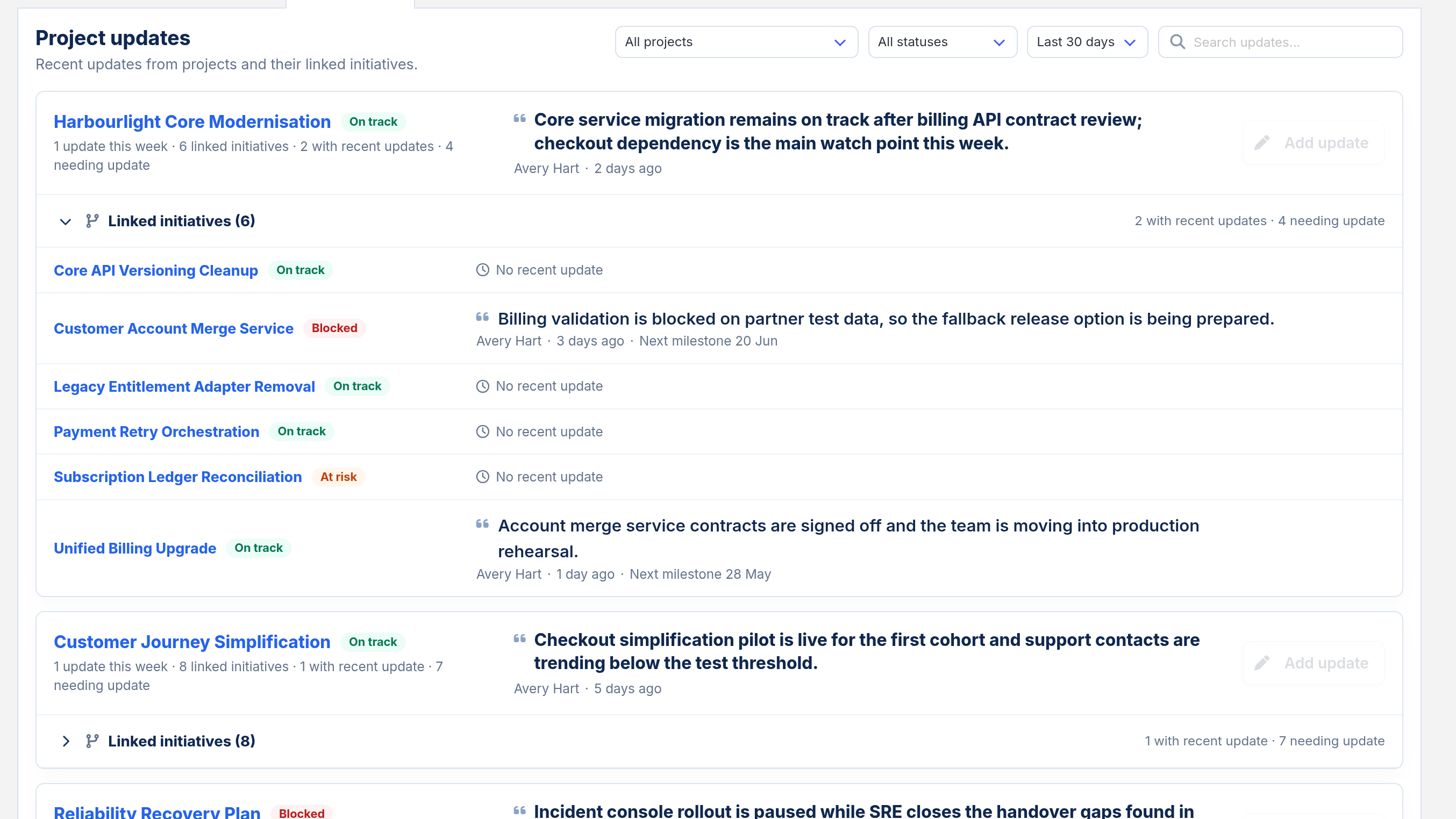The image size is (1456, 819).
Task: Open Harbourlight Core Modernisation project link
Action: click(192, 121)
